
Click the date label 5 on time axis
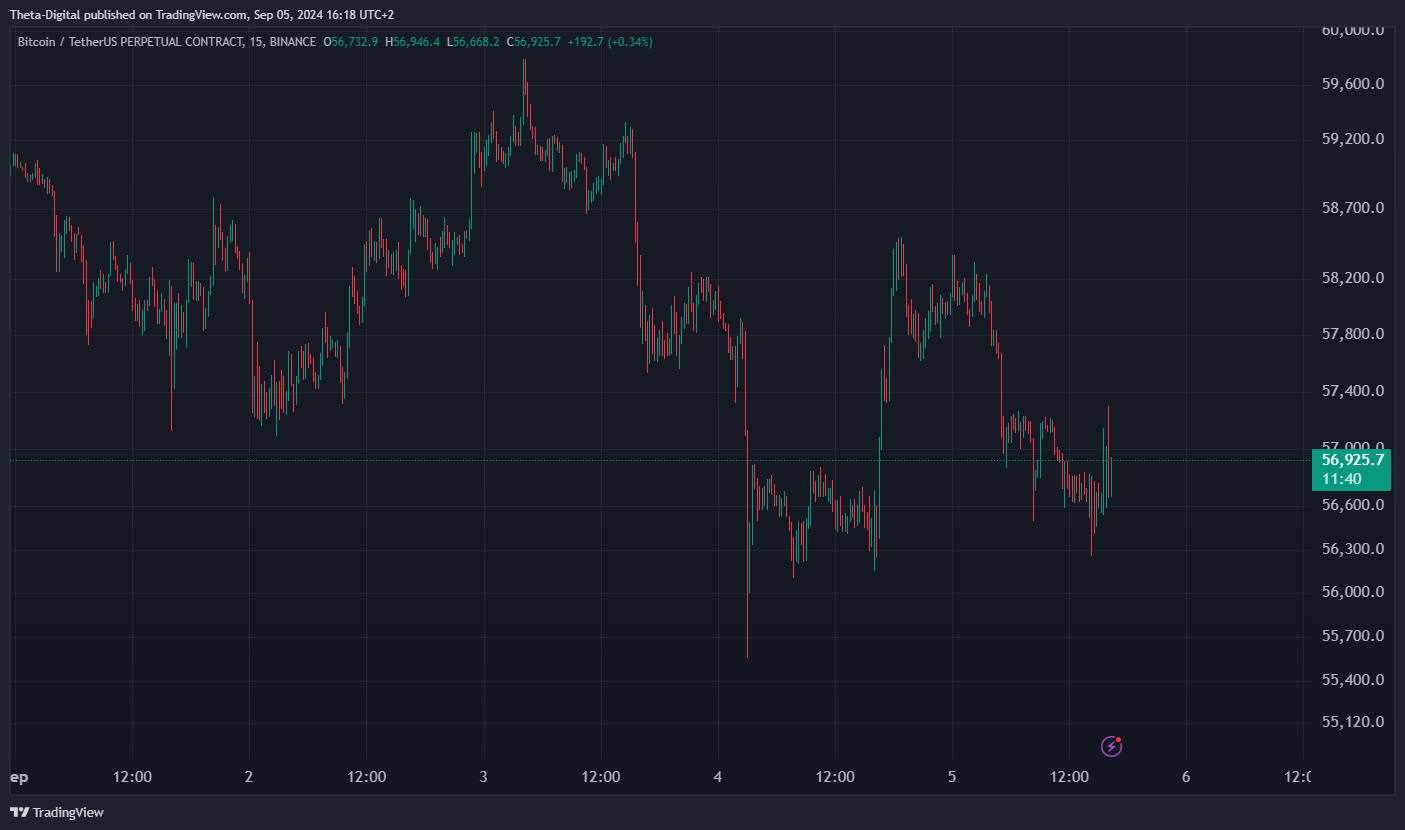pos(952,777)
